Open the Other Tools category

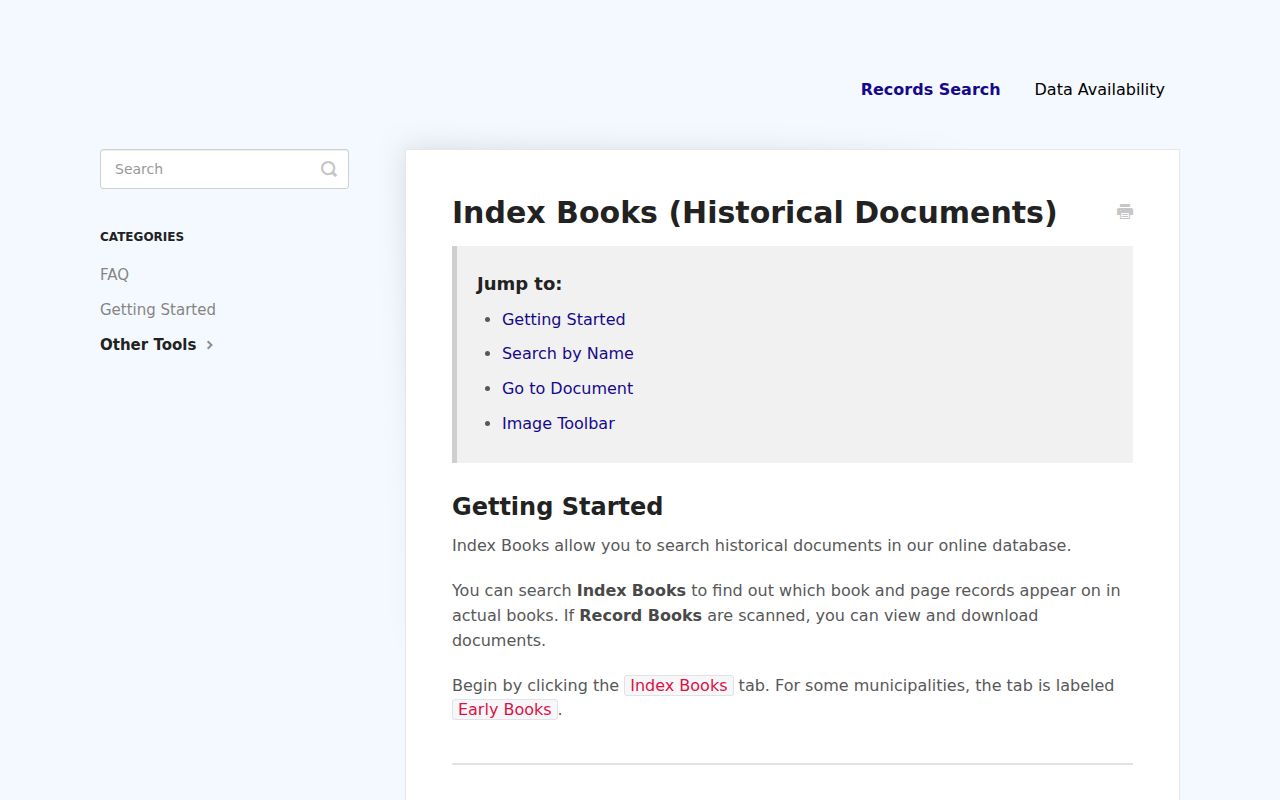click(148, 344)
